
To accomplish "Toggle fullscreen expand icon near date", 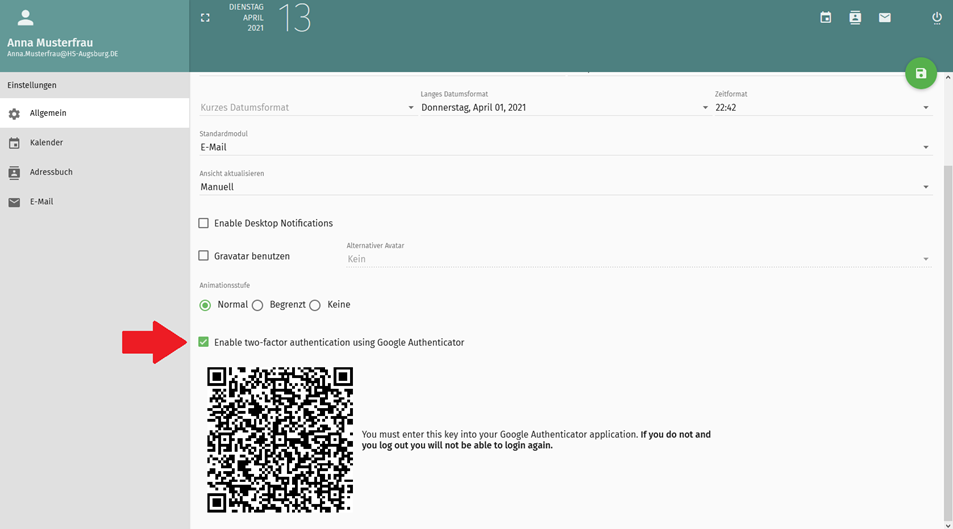I will click(x=205, y=18).
